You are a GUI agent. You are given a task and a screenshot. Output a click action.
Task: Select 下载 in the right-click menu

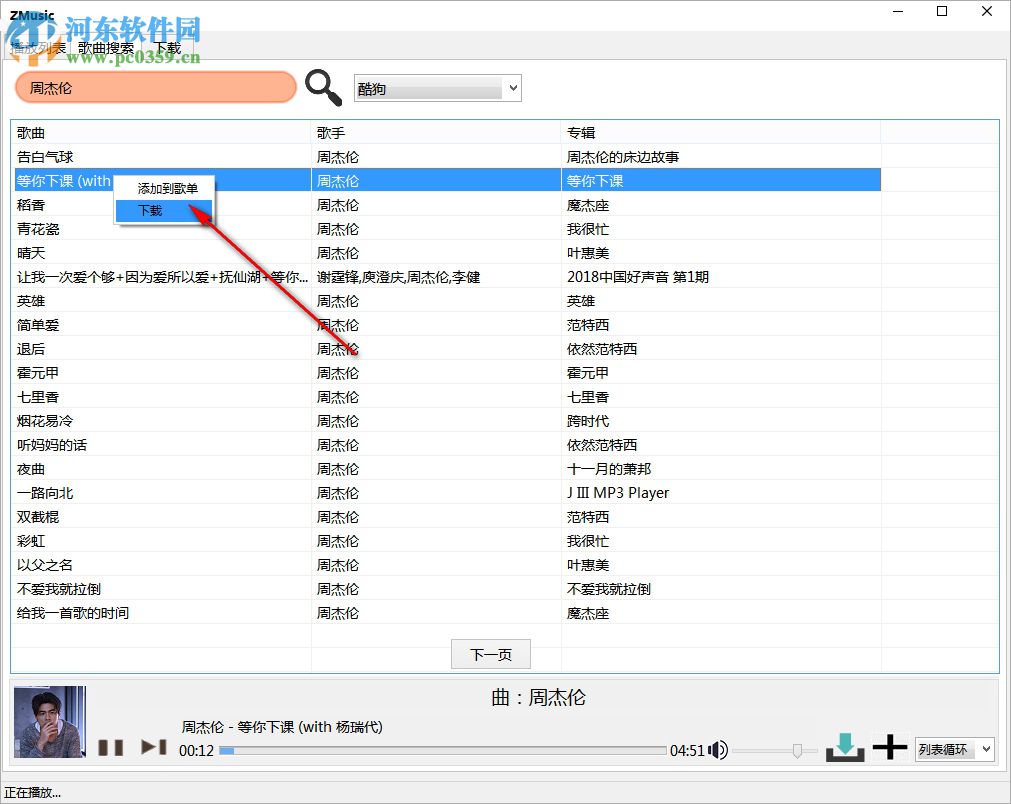point(148,211)
